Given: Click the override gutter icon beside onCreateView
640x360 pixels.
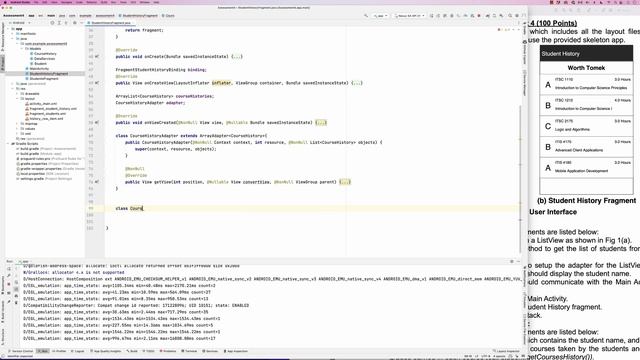Looking at the screenshot, I should (x=97, y=83).
